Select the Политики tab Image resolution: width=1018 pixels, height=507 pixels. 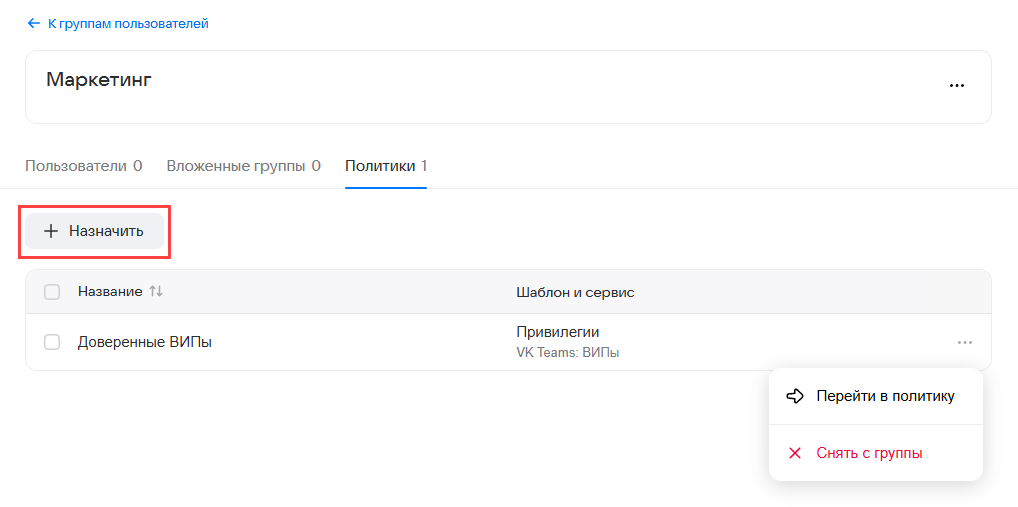(385, 166)
